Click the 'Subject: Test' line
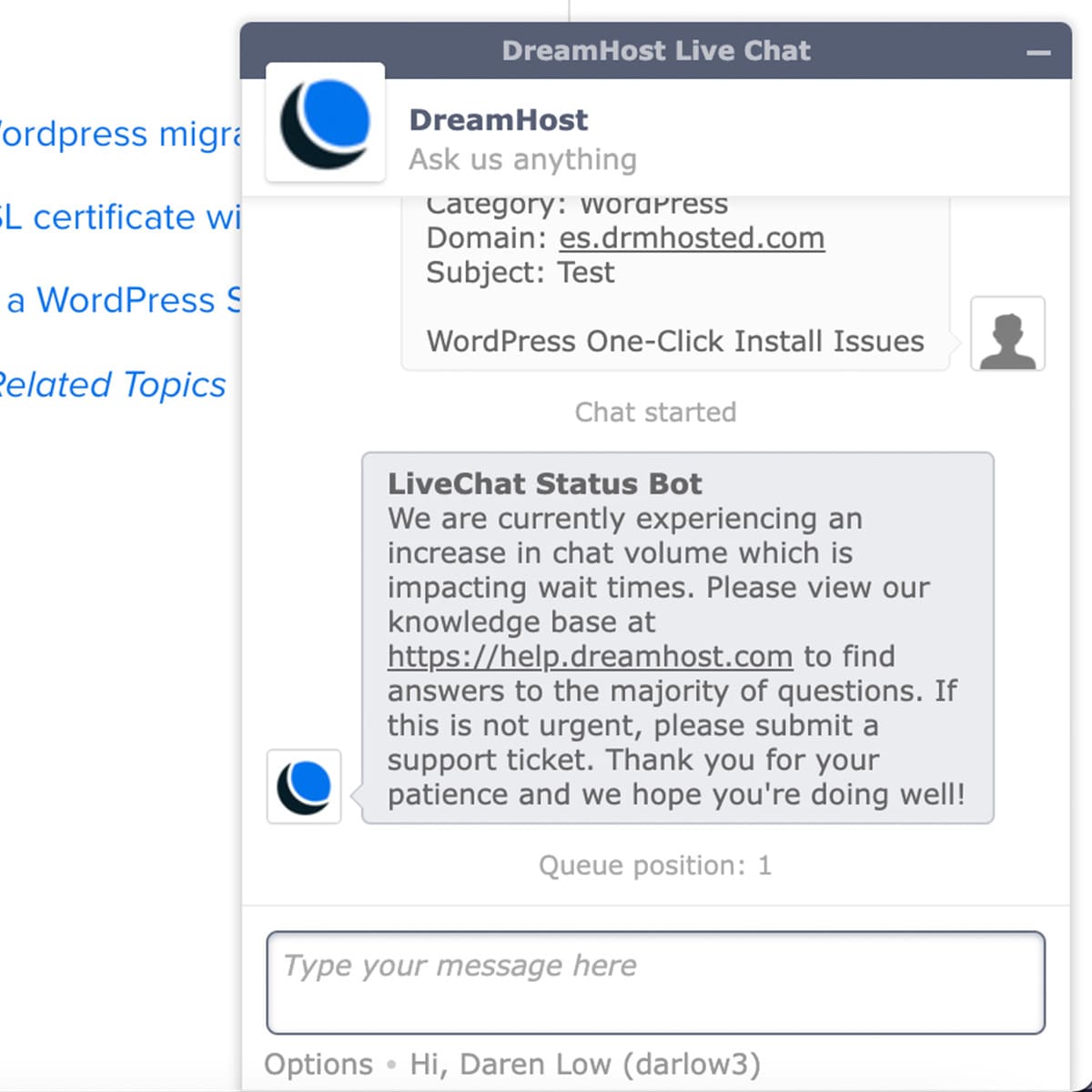This screenshot has height=1092, width=1092. click(x=521, y=272)
